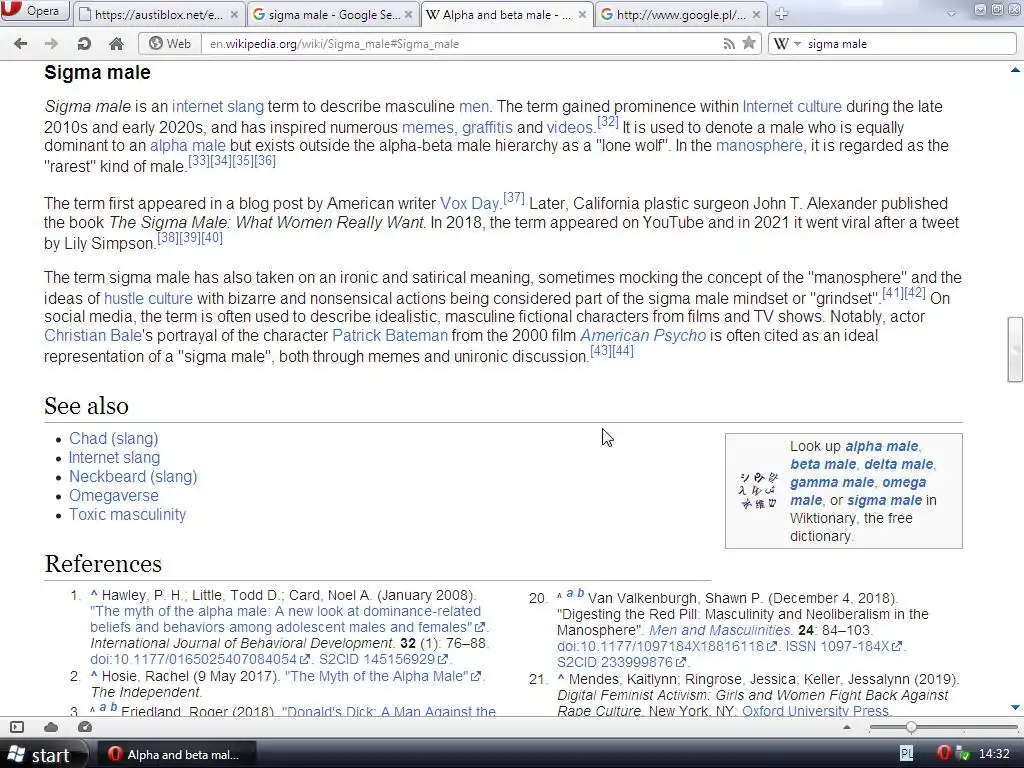Click the scrollbar up arrow
1024x768 pixels.
point(1015,70)
